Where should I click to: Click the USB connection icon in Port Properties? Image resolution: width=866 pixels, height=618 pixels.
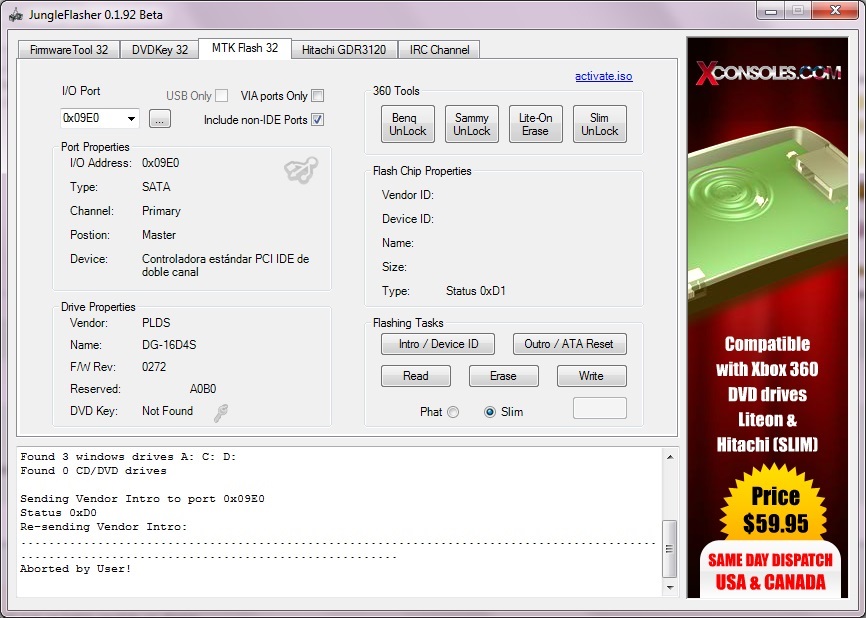[x=301, y=169]
